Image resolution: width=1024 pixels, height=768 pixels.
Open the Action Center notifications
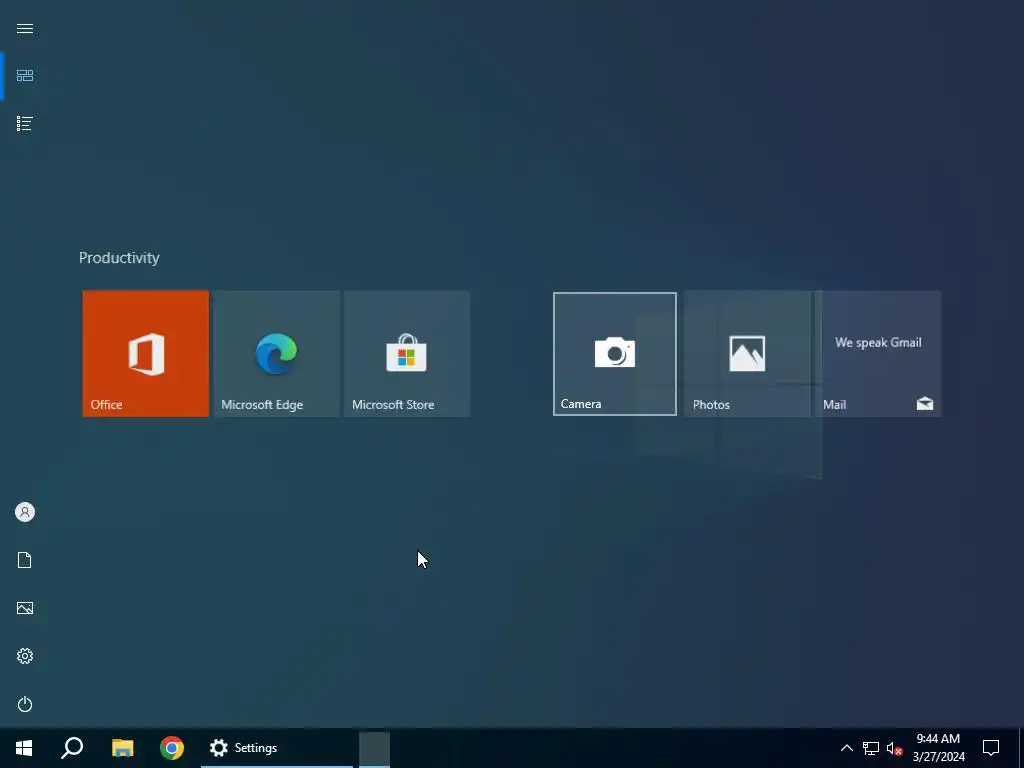point(991,748)
